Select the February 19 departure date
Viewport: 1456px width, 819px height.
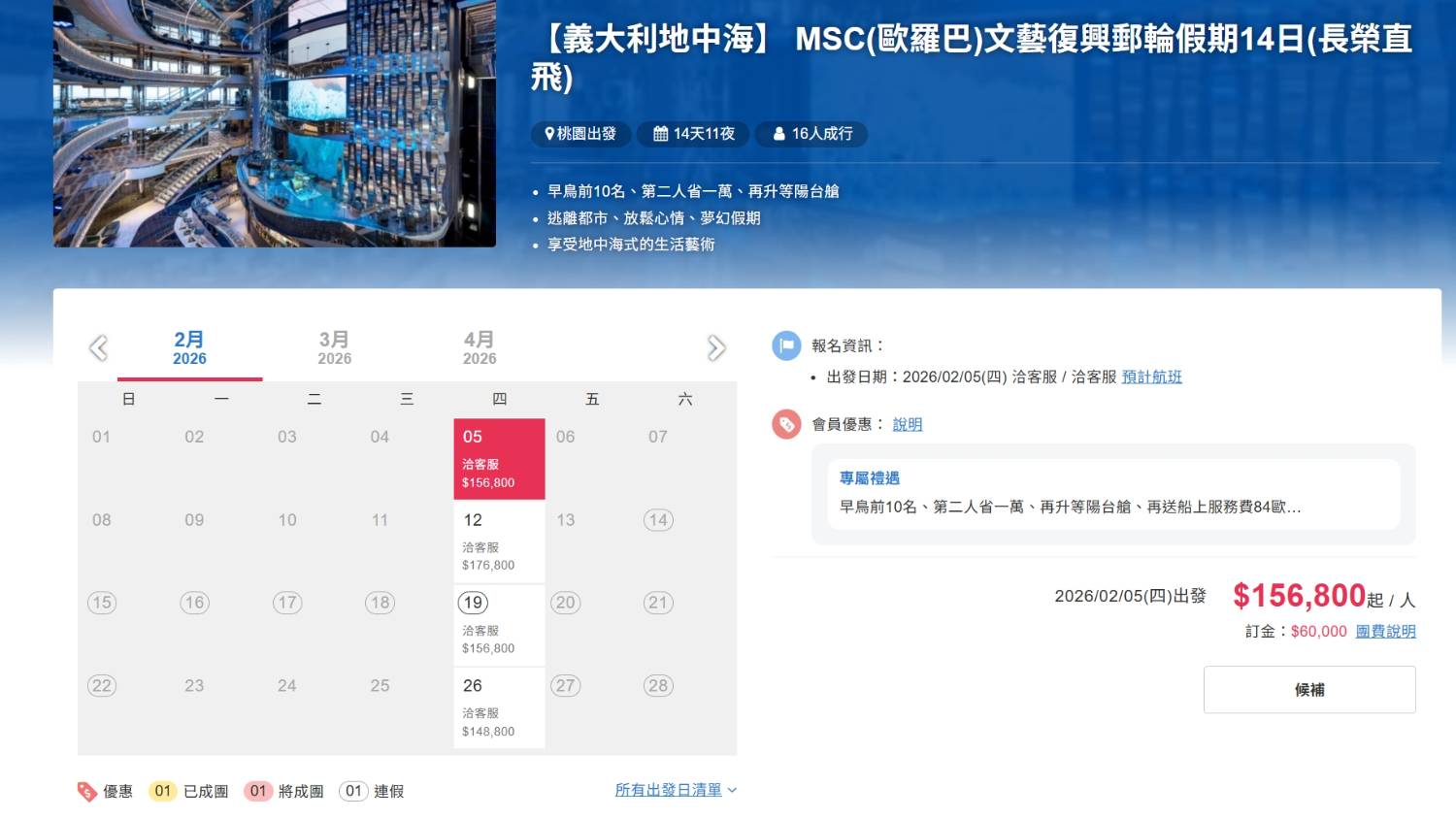[499, 625]
